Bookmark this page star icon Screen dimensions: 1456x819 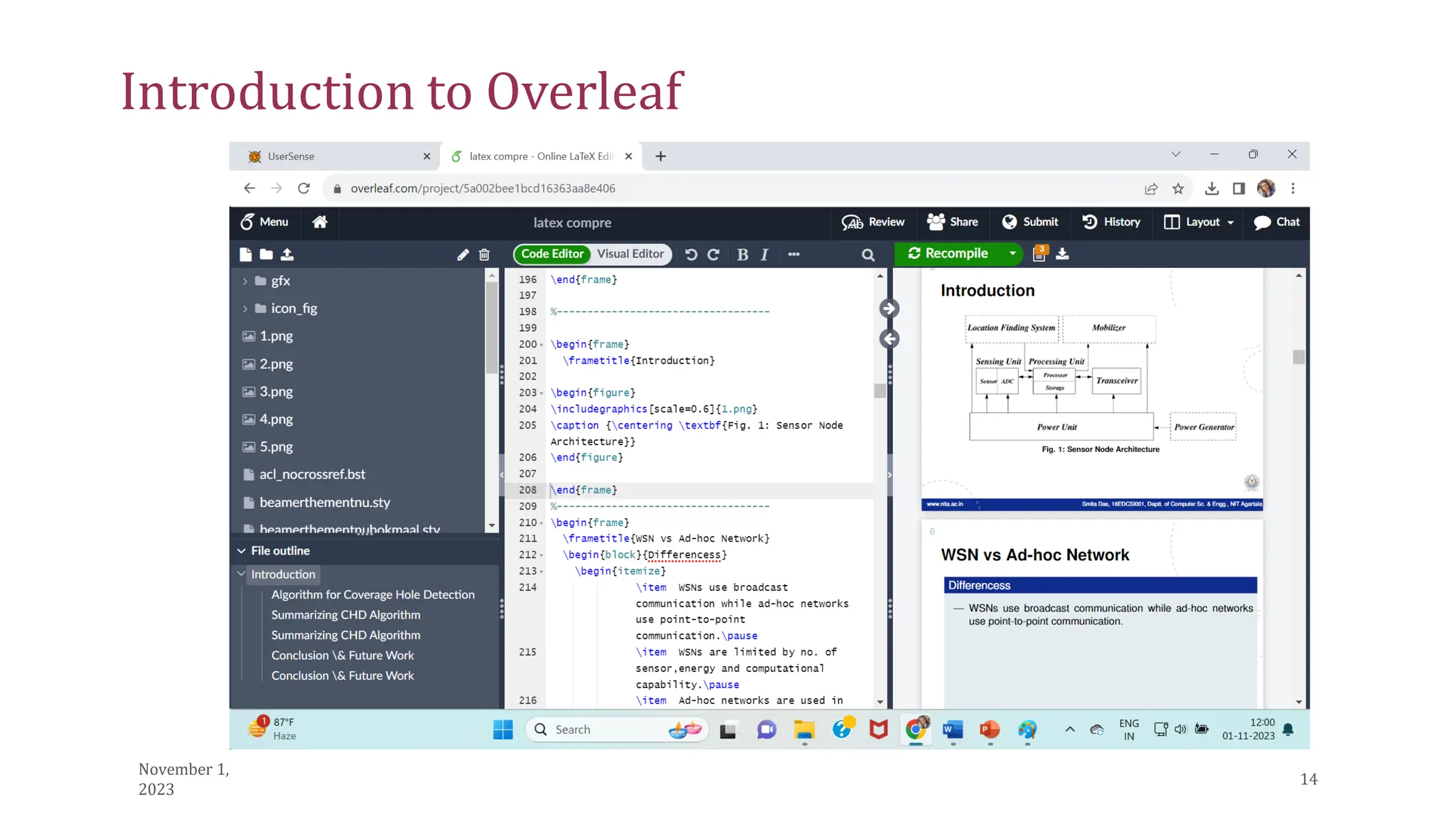(x=1178, y=188)
